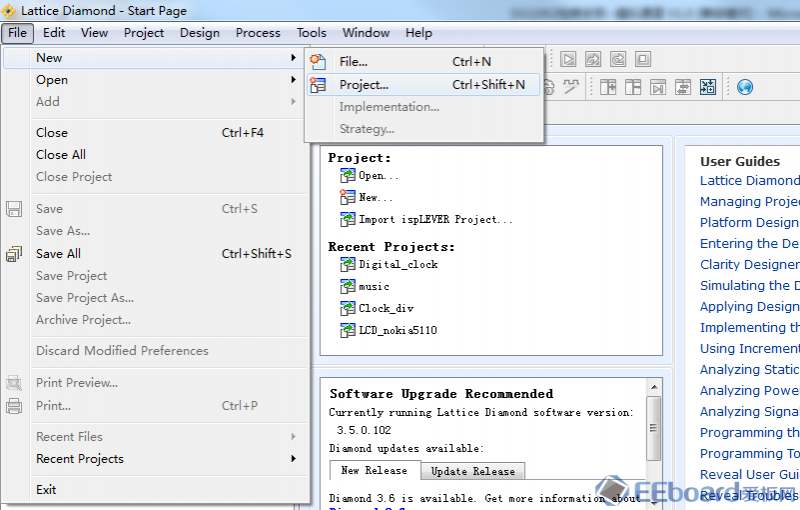Switch to the Update Release tab
Screen dimensions: 800x510
coord(473,471)
